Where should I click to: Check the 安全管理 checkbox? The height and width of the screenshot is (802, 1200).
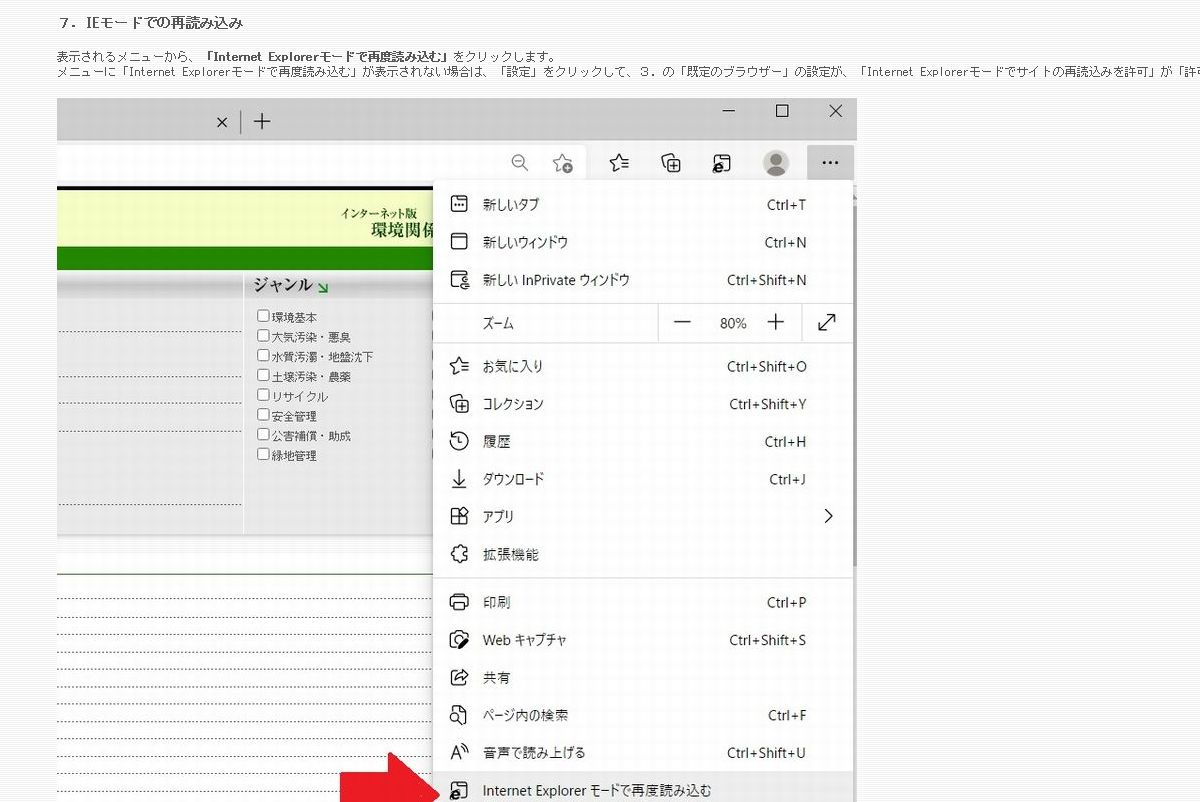click(x=263, y=415)
